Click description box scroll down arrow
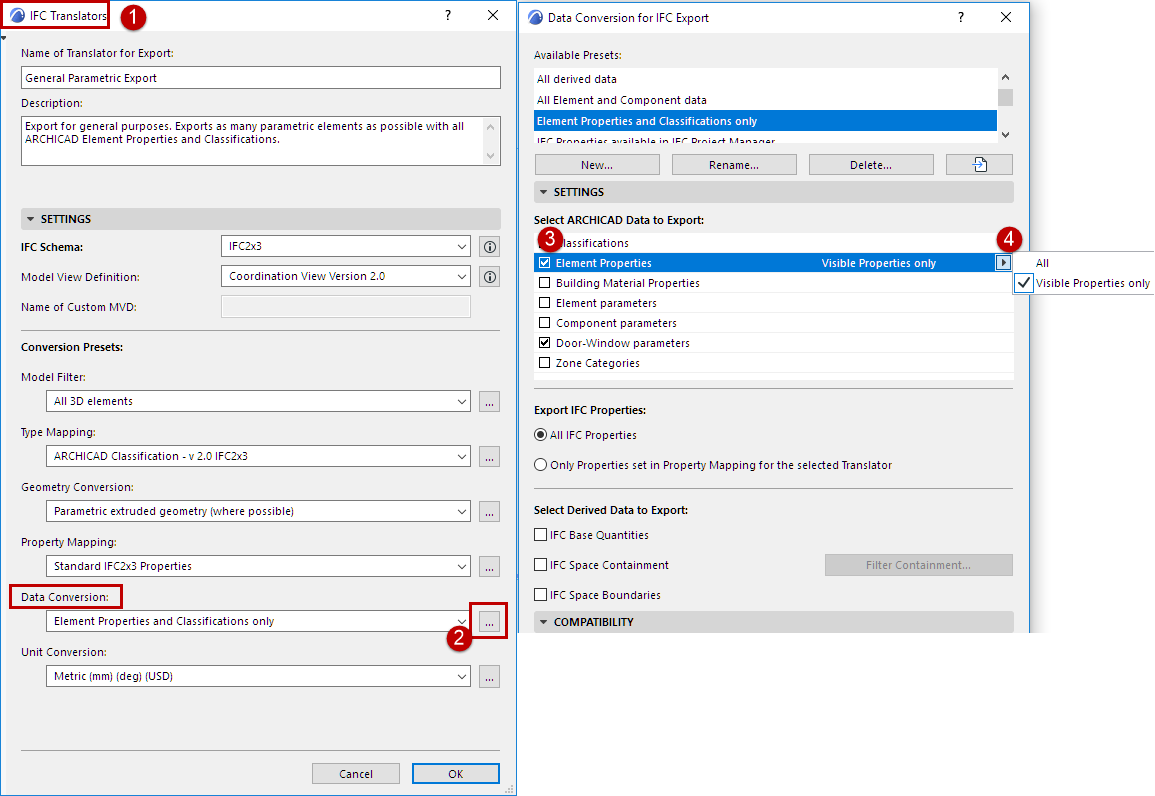 [491, 155]
